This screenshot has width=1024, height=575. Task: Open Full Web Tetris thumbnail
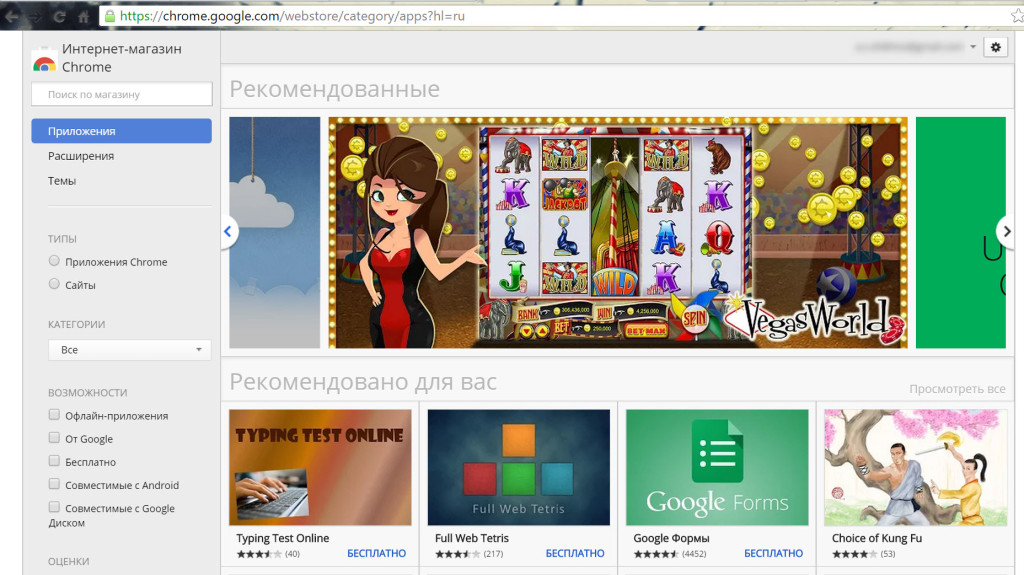tap(519, 467)
